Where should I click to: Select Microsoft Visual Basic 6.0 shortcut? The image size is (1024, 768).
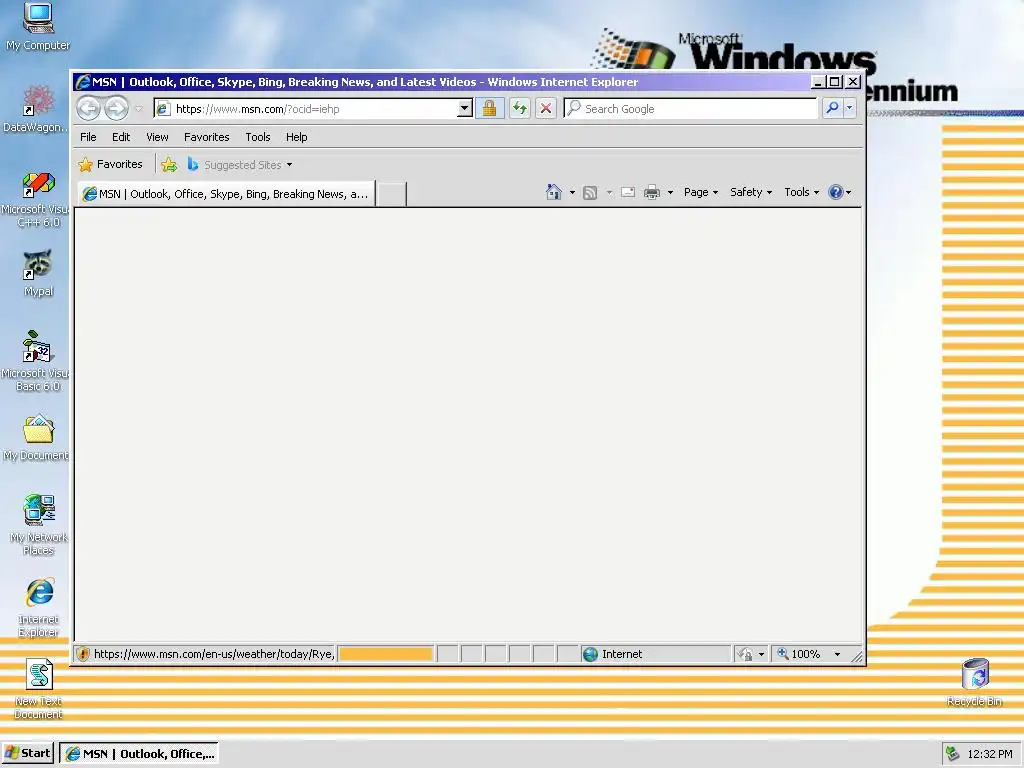[x=38, y=361]
